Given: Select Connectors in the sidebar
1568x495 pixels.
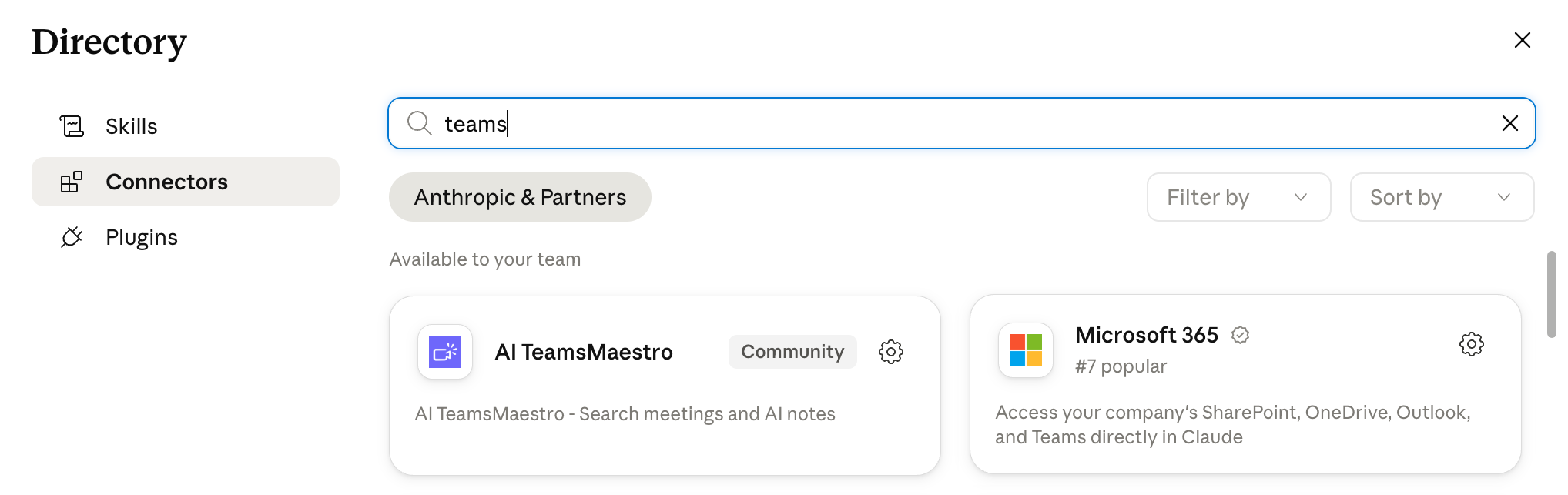Looking at the screenshot, I should coord(185,182).
